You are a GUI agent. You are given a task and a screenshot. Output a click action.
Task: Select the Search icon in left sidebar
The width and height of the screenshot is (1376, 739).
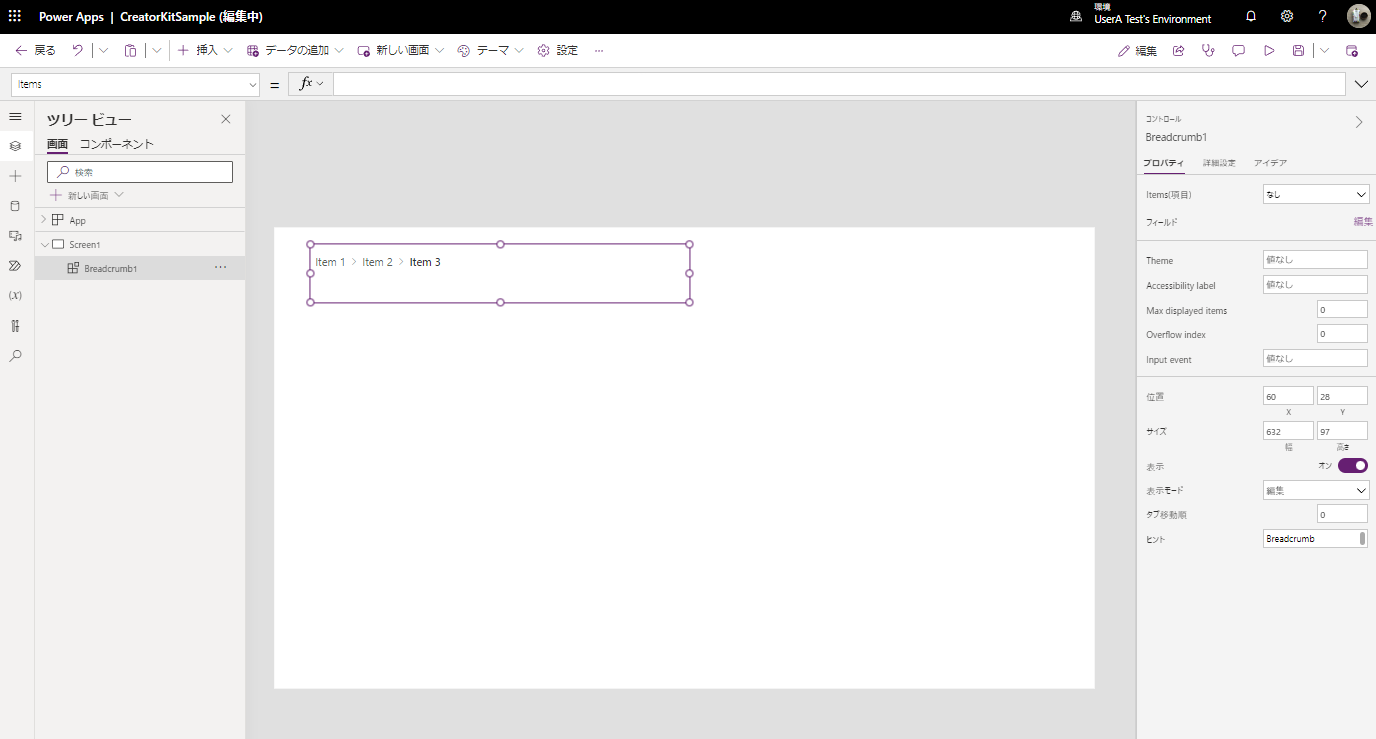(15, 355)
